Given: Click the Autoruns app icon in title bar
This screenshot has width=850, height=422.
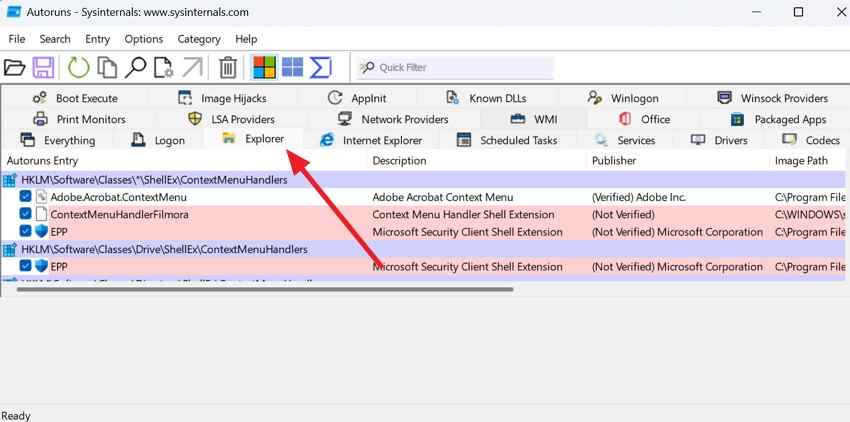Looking at the screenshot, I should click(14, 11).
